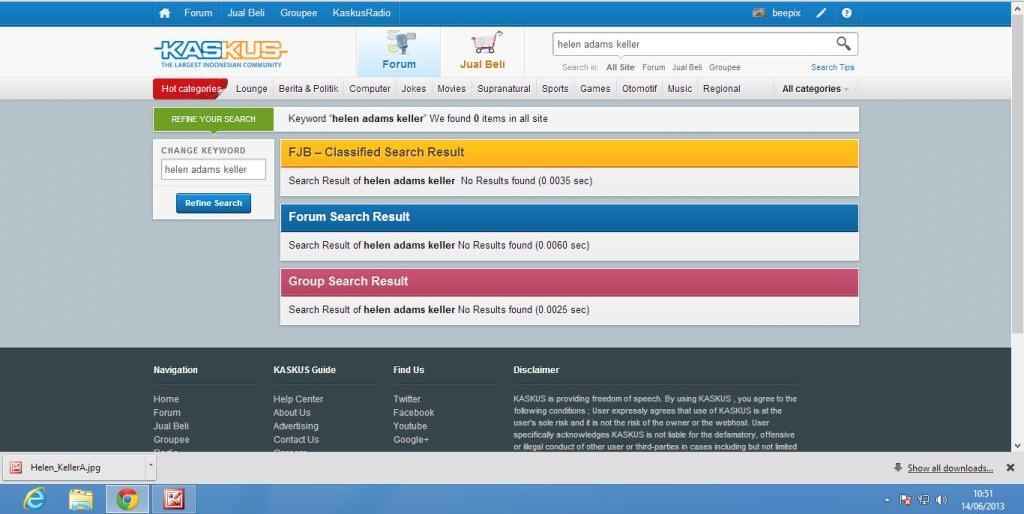Open Berita & Politik category
Screen dimensions: 1024x514
tap(308, 89)
